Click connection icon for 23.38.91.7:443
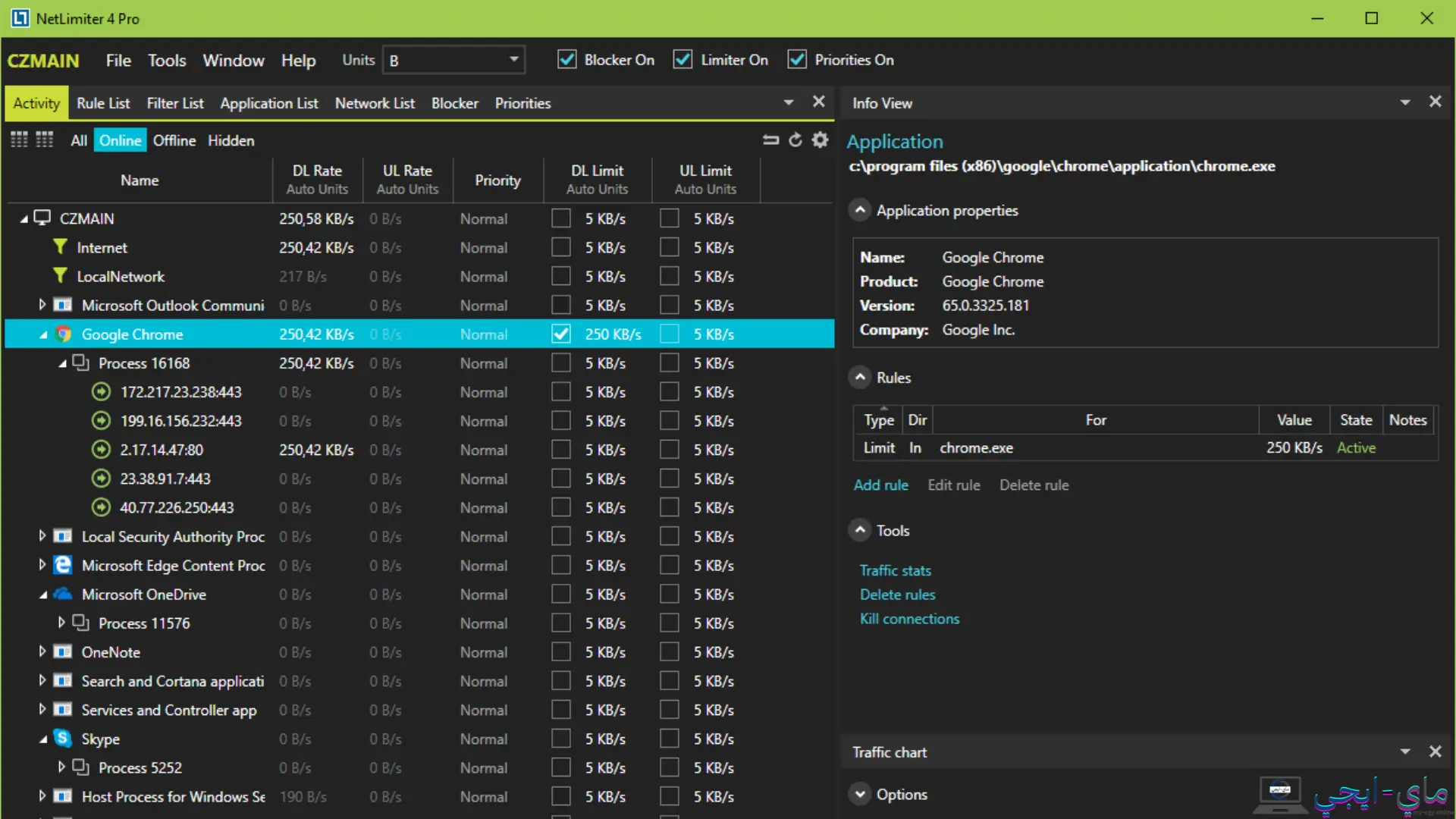This screenshot has height=819, width=1456. click(101, 479)
